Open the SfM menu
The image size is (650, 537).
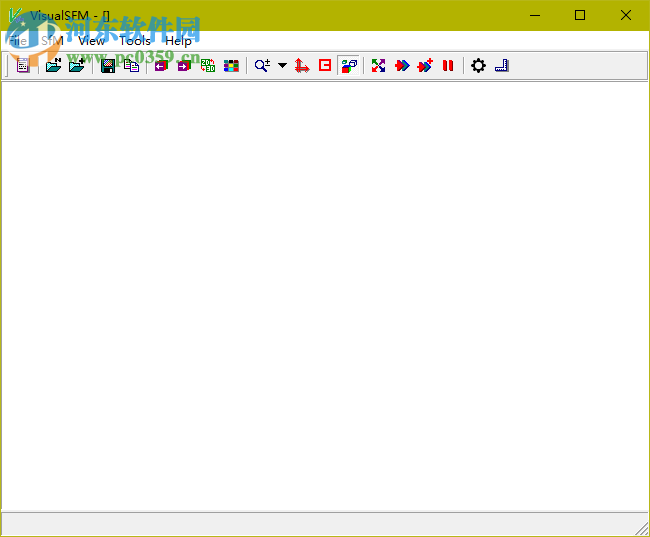52,41
